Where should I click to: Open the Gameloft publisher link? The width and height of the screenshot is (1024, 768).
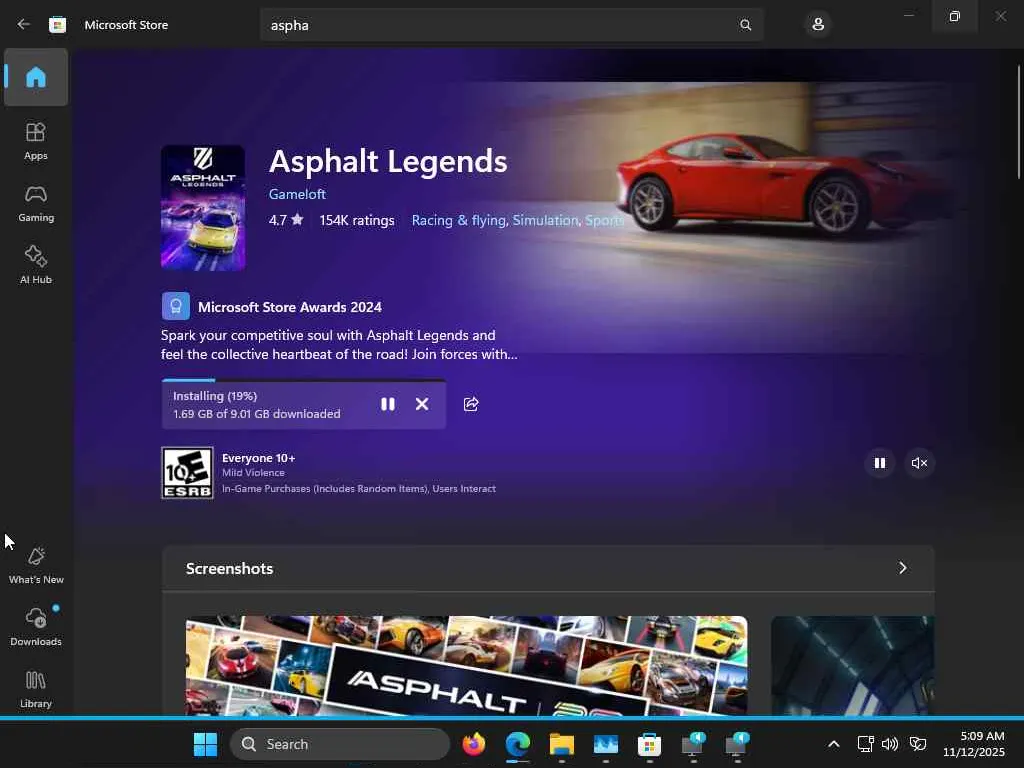tap(297, 194)
